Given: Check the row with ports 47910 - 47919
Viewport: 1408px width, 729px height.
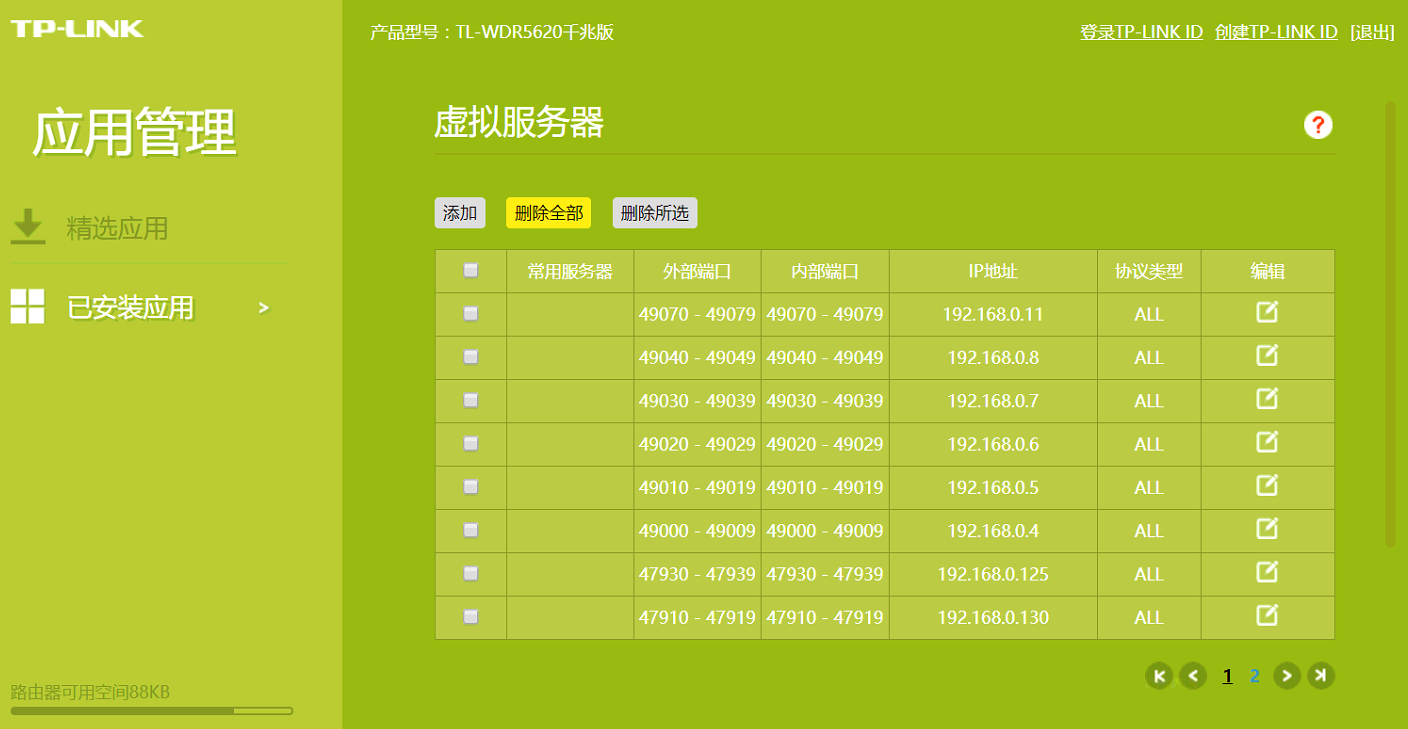Looking at the screenshot, I should (471, 617).
